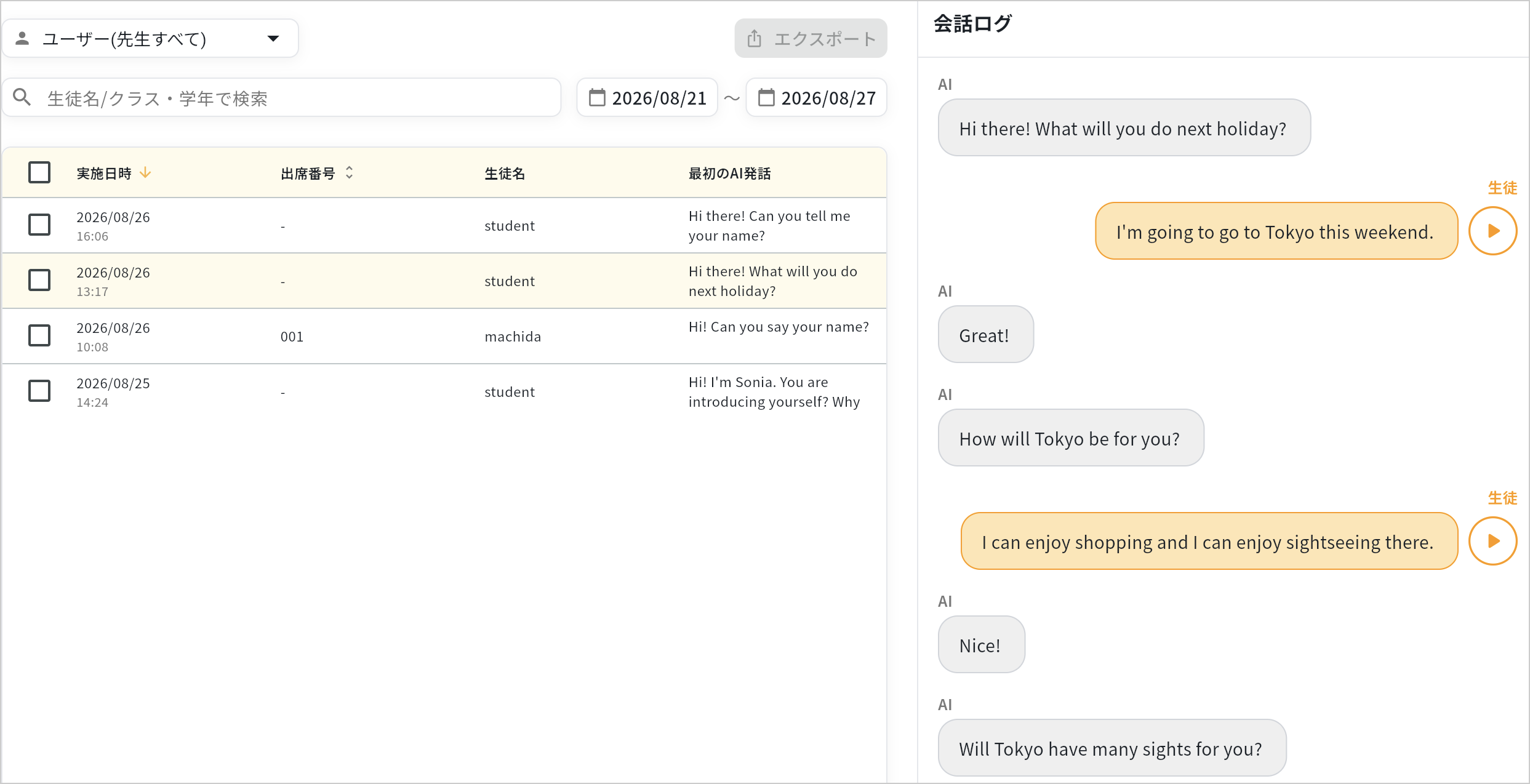
Task: Click the エクスポート button
Action: coord(811,38)
